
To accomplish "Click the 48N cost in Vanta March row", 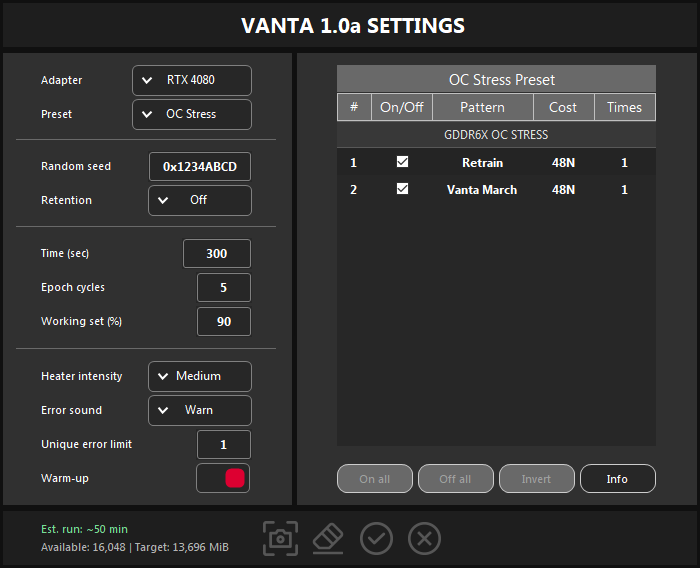I will pos(563,190).
